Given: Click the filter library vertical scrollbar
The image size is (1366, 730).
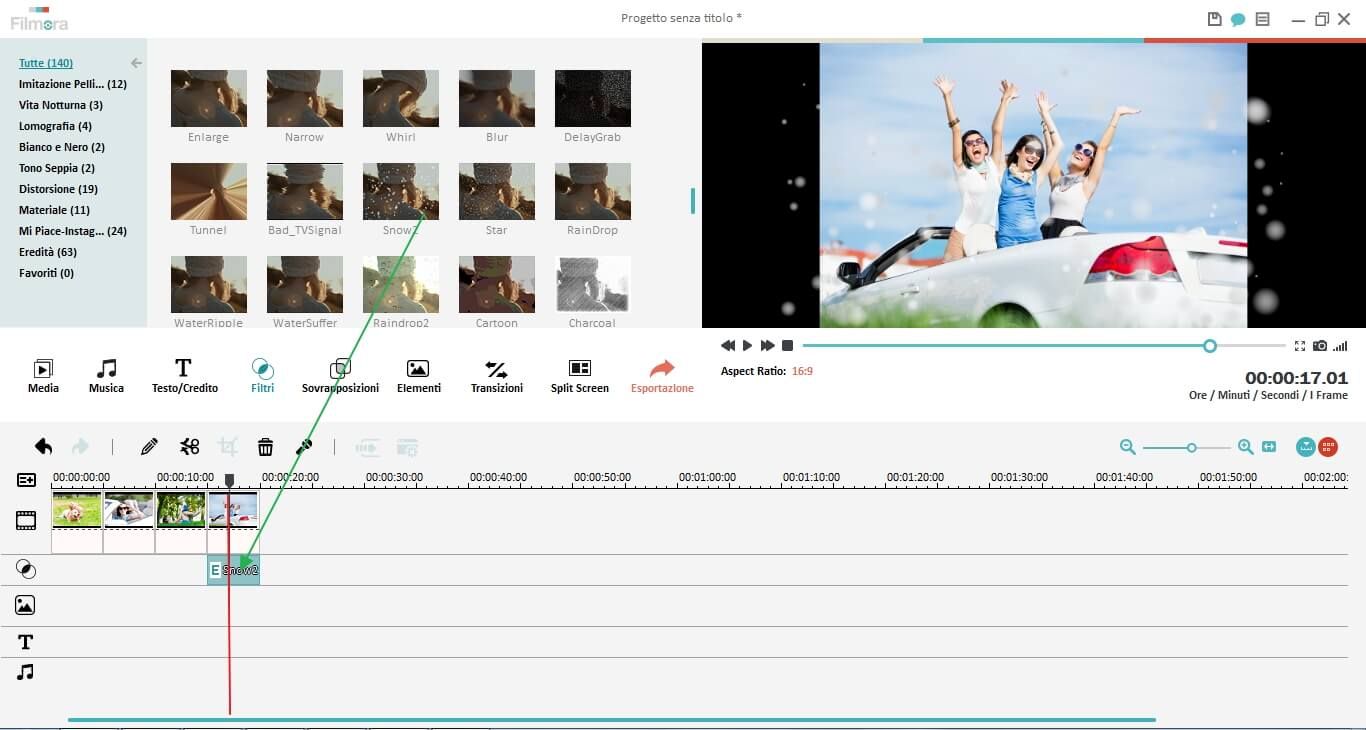Looking at the screenshot, I should pos(692,201).
